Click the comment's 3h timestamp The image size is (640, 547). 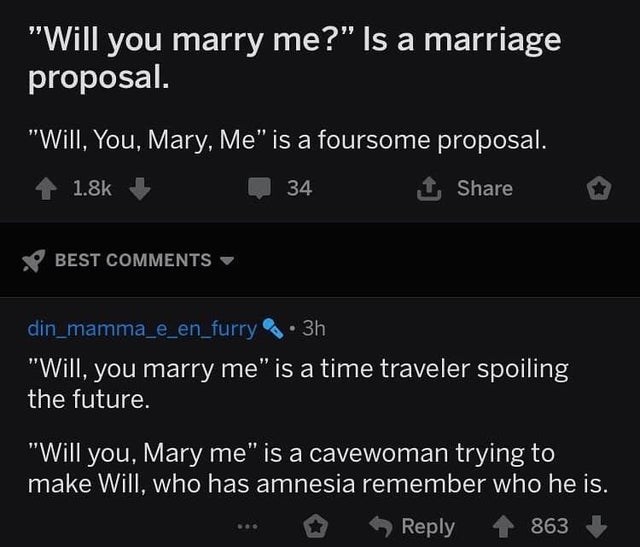tap(313, 327)
